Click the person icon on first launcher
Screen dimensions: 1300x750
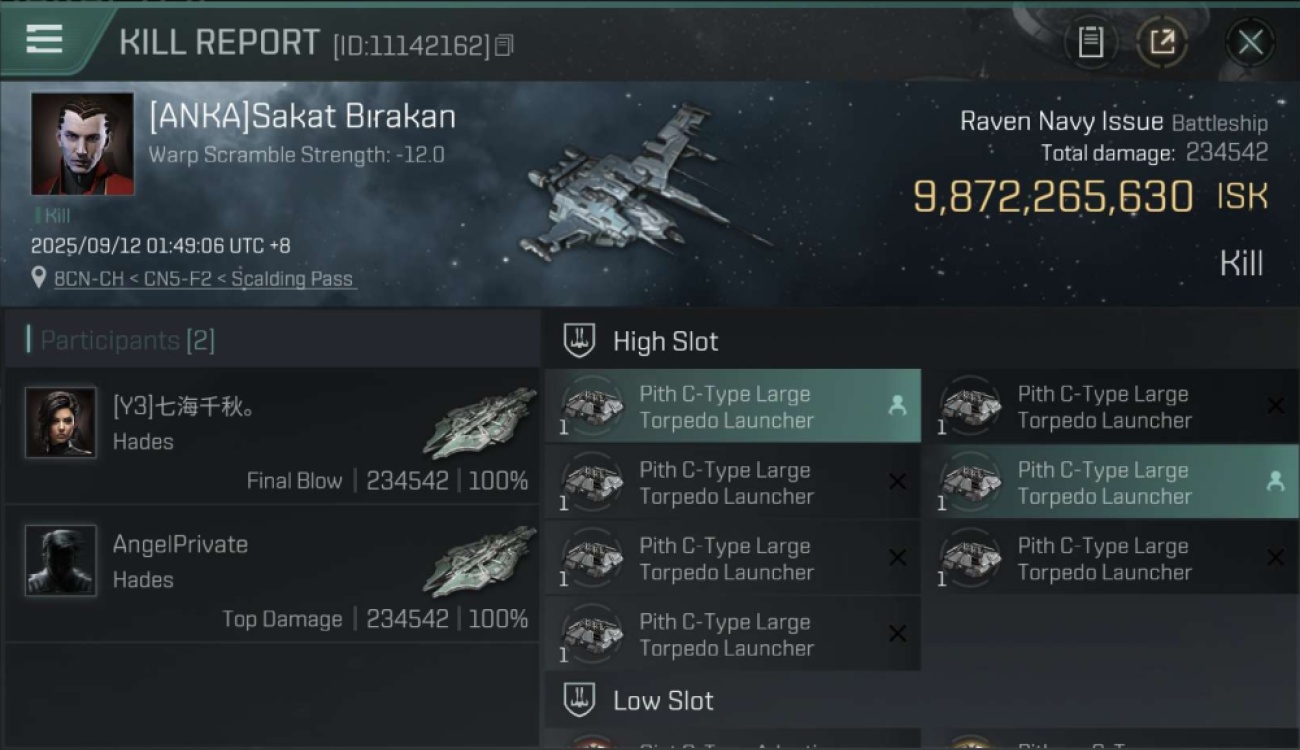(897, 405)
